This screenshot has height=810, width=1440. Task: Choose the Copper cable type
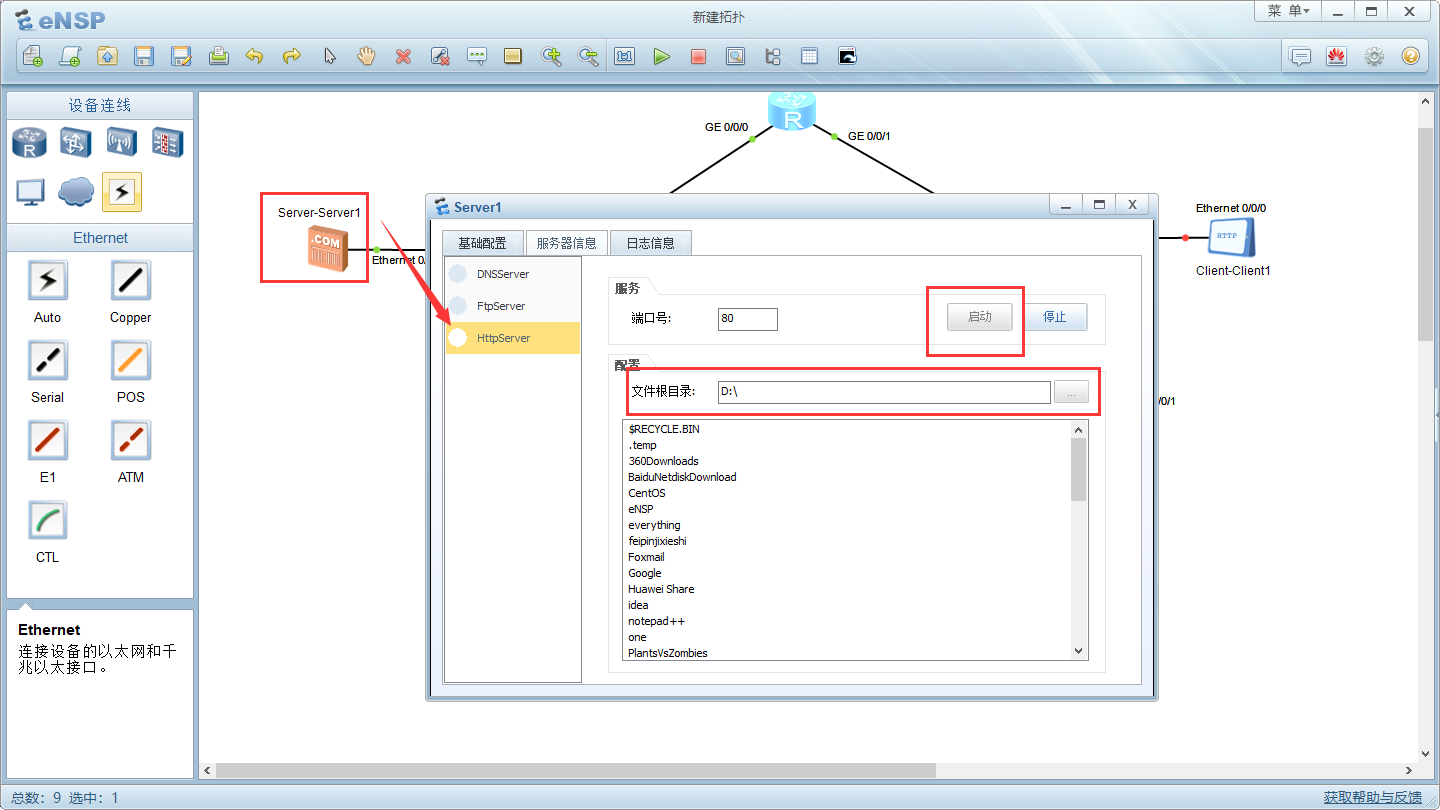pyautogui.click(x=130, y=281)
